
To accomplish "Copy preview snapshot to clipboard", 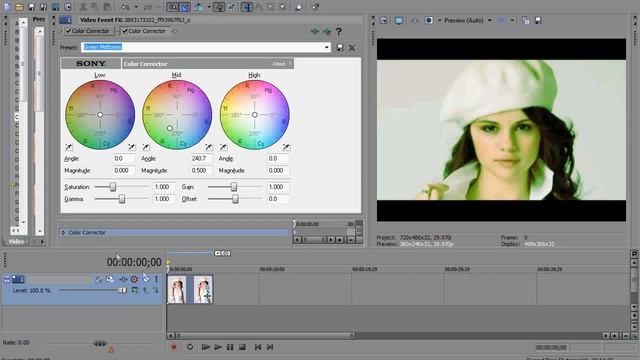I will (x=525, y=20).
